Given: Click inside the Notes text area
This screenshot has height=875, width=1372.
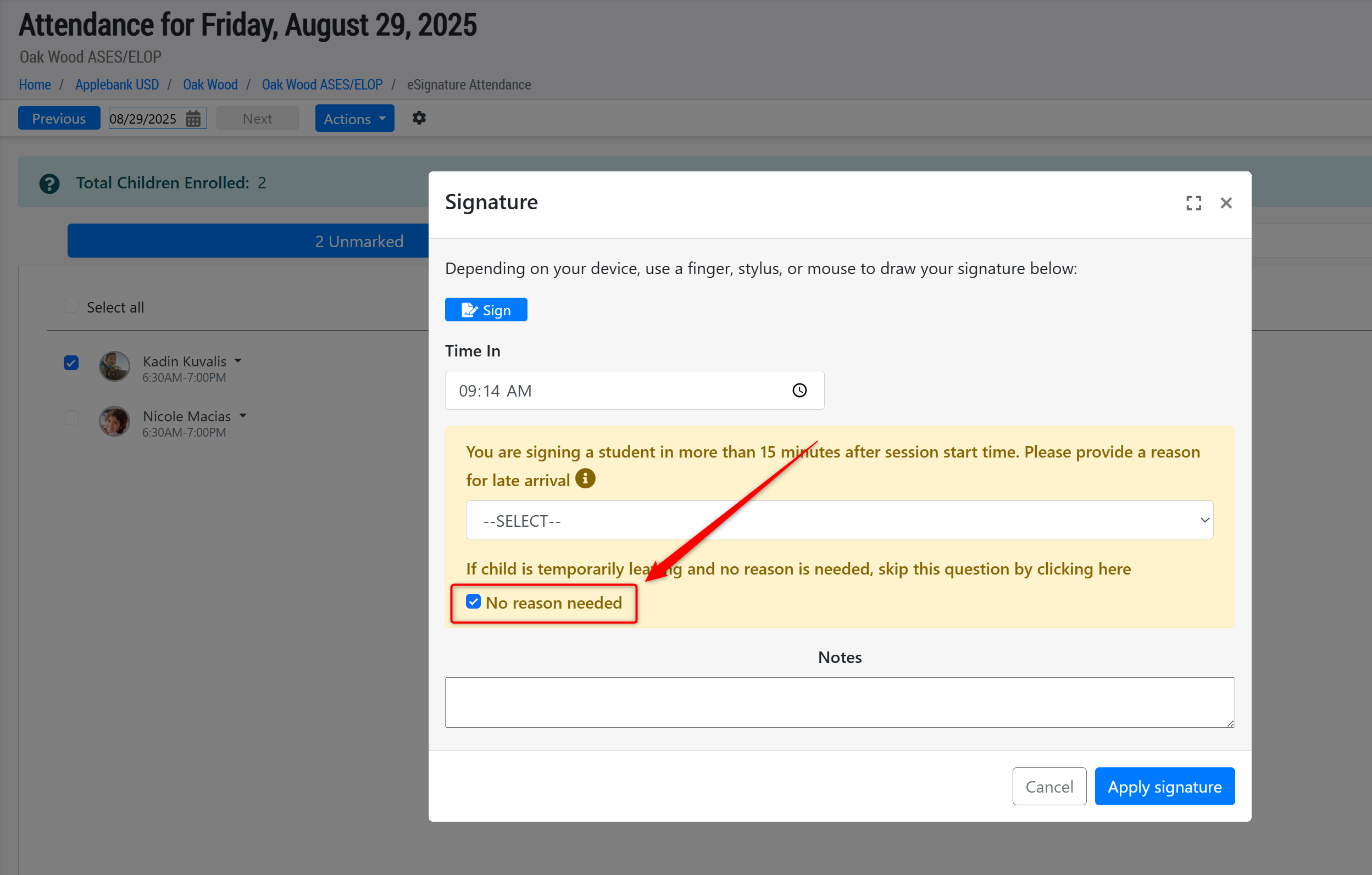Looking at the screenshot, I should 839,702.
